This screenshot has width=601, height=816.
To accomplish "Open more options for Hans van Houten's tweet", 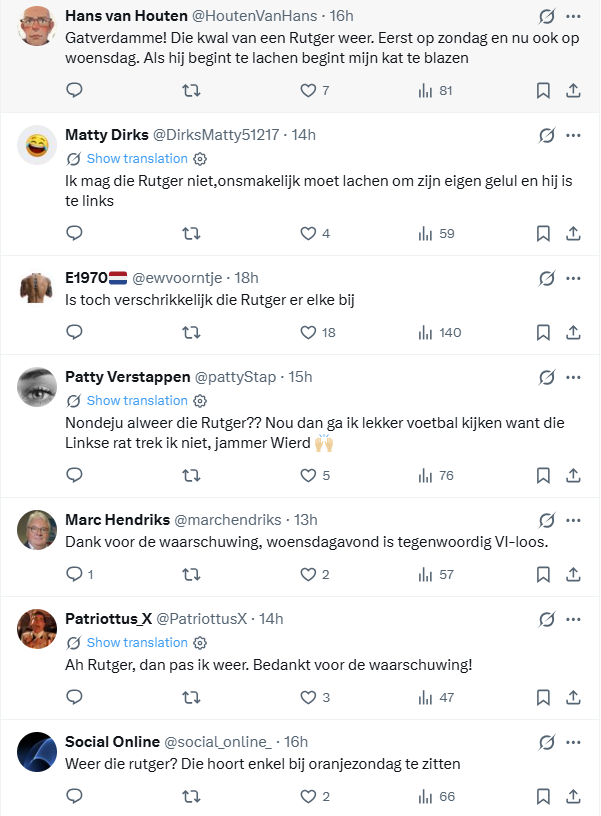I will [x=573, y=17].
